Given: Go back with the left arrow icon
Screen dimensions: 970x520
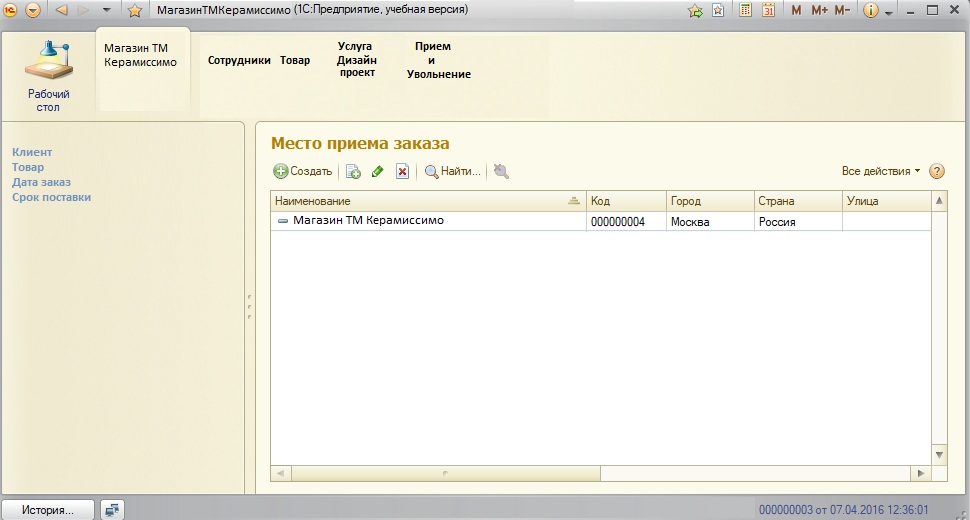Looking at the screenshot, I should 61,10.
